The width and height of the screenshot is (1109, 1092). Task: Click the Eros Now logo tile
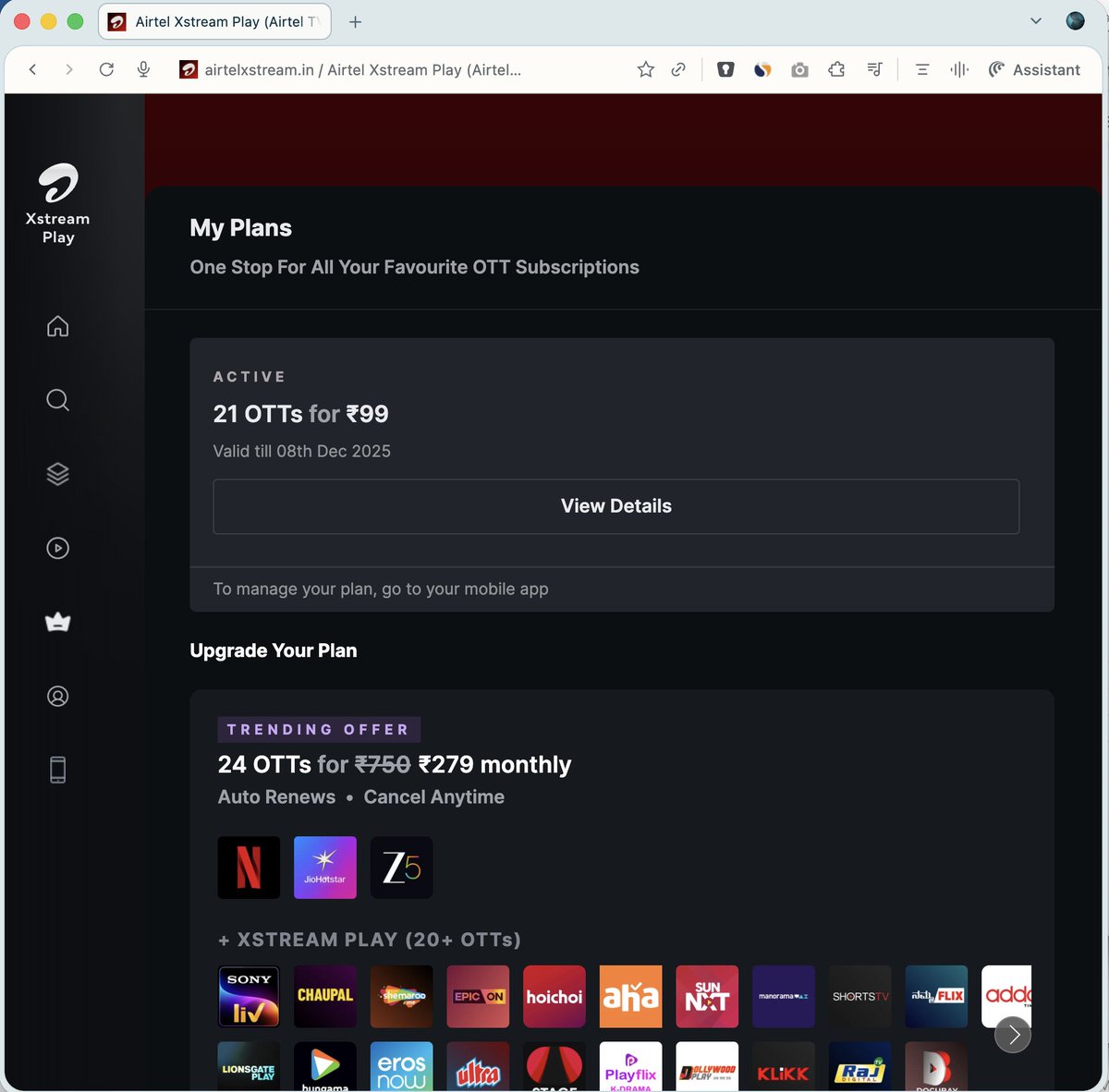(401, 1067)
